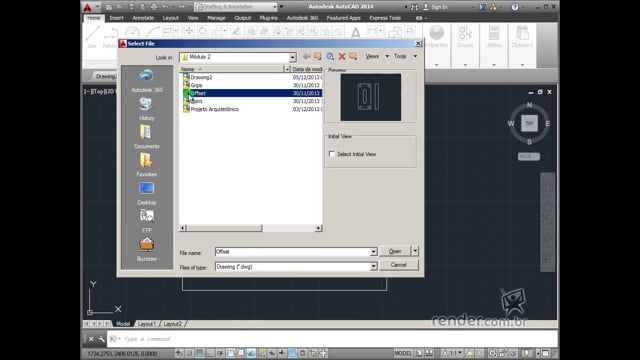Sort files by Data de modificação column header
640x360 pixels.
pyautogui.click(x=307, y=69)
